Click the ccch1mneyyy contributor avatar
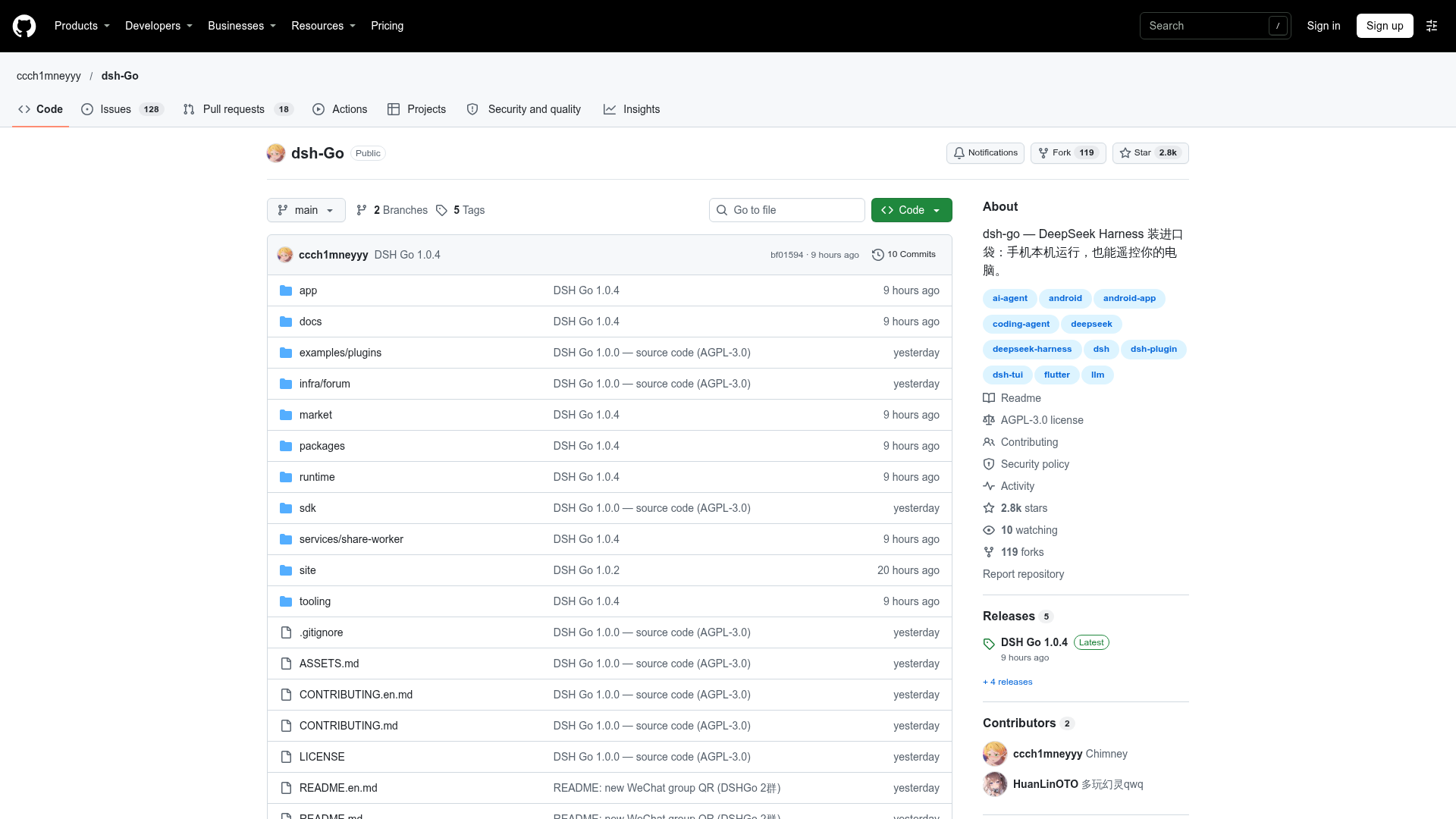Screen dimensions: 1456x819 point(995,754)
